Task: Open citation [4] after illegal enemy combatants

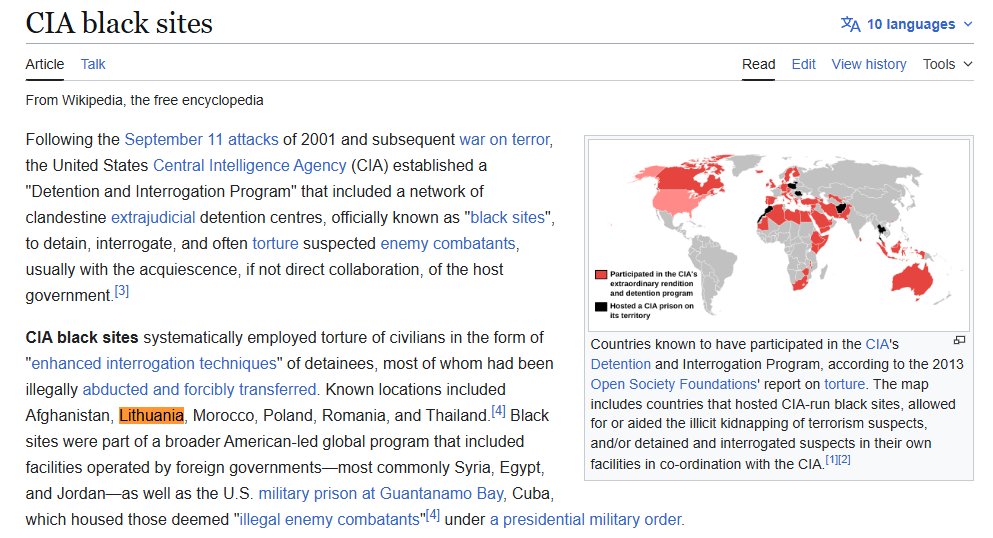Action: click(433, 515)
